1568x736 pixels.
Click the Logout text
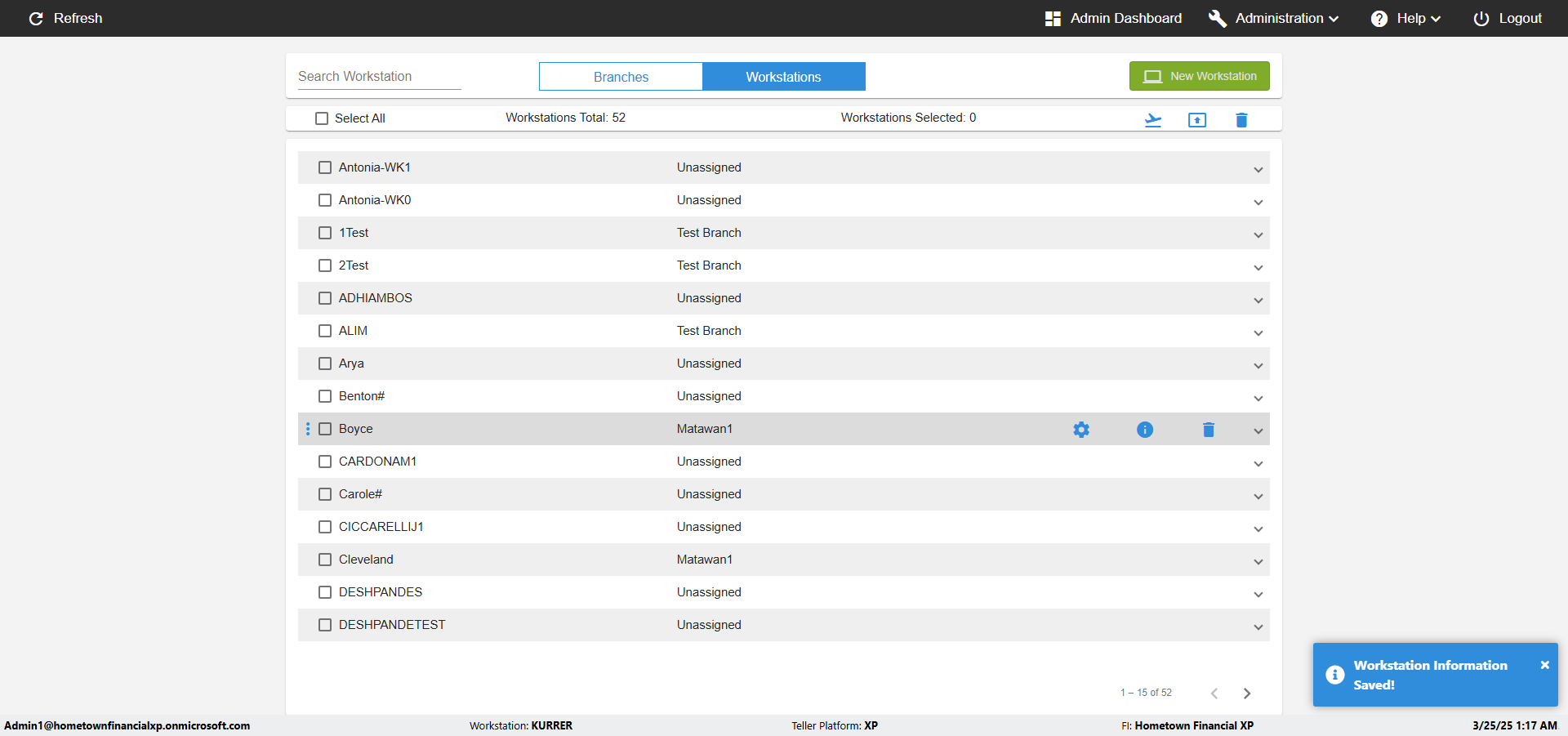[x=1520, y=18]
